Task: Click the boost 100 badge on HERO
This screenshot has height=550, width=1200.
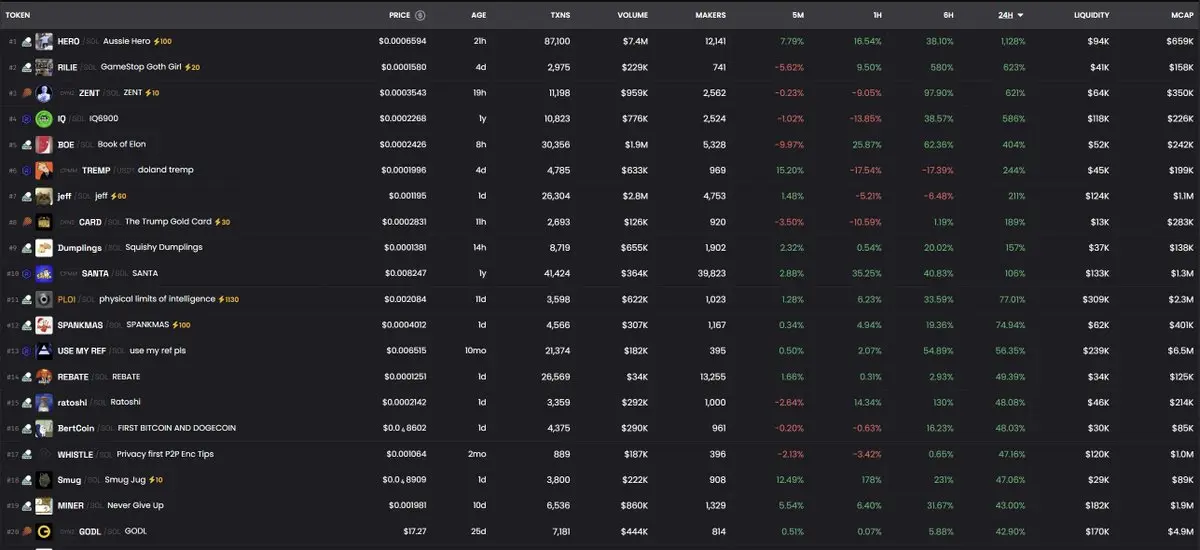Action: [163, 42]
